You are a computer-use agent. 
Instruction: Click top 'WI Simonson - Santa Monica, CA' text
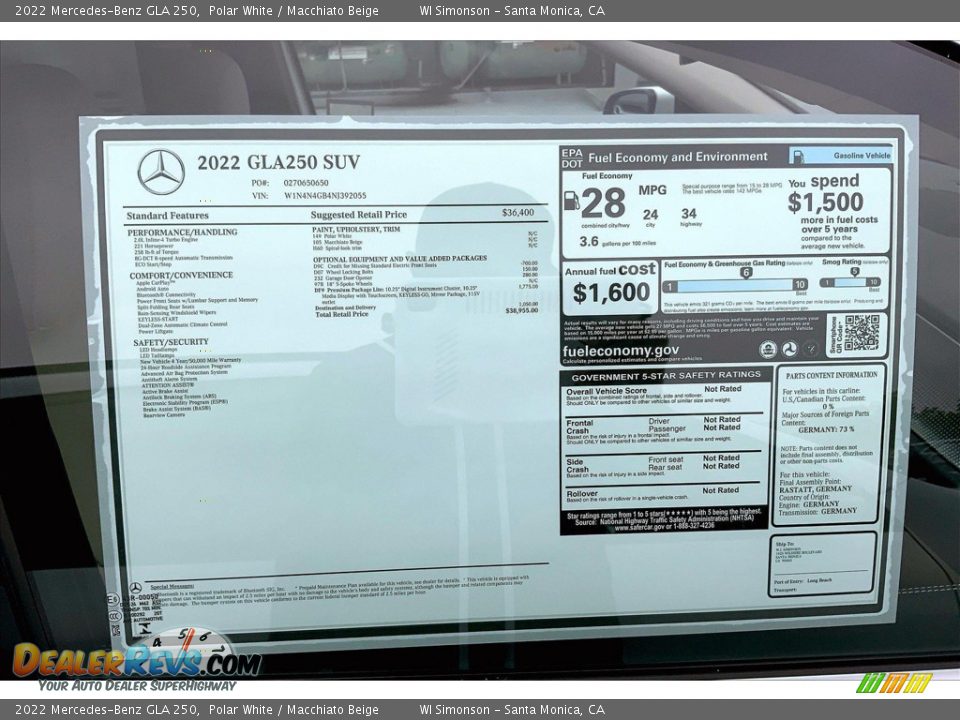[x=512, y=10]
